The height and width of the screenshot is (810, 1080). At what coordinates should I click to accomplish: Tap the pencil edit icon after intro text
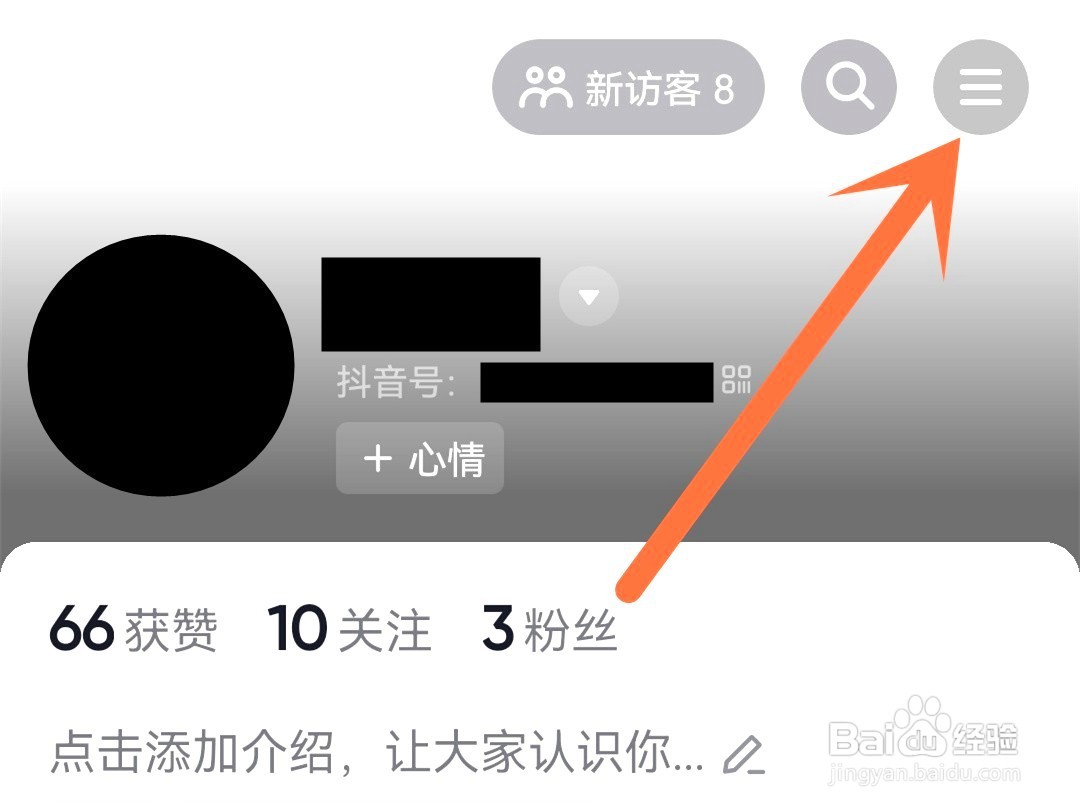[744, 754]
